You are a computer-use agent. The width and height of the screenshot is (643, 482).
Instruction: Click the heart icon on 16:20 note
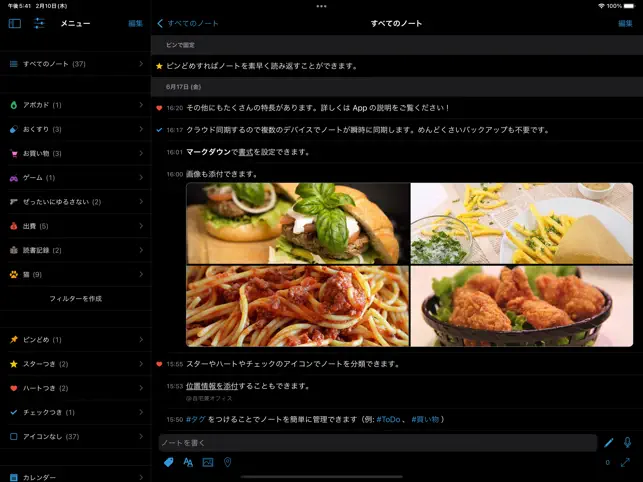159,108
